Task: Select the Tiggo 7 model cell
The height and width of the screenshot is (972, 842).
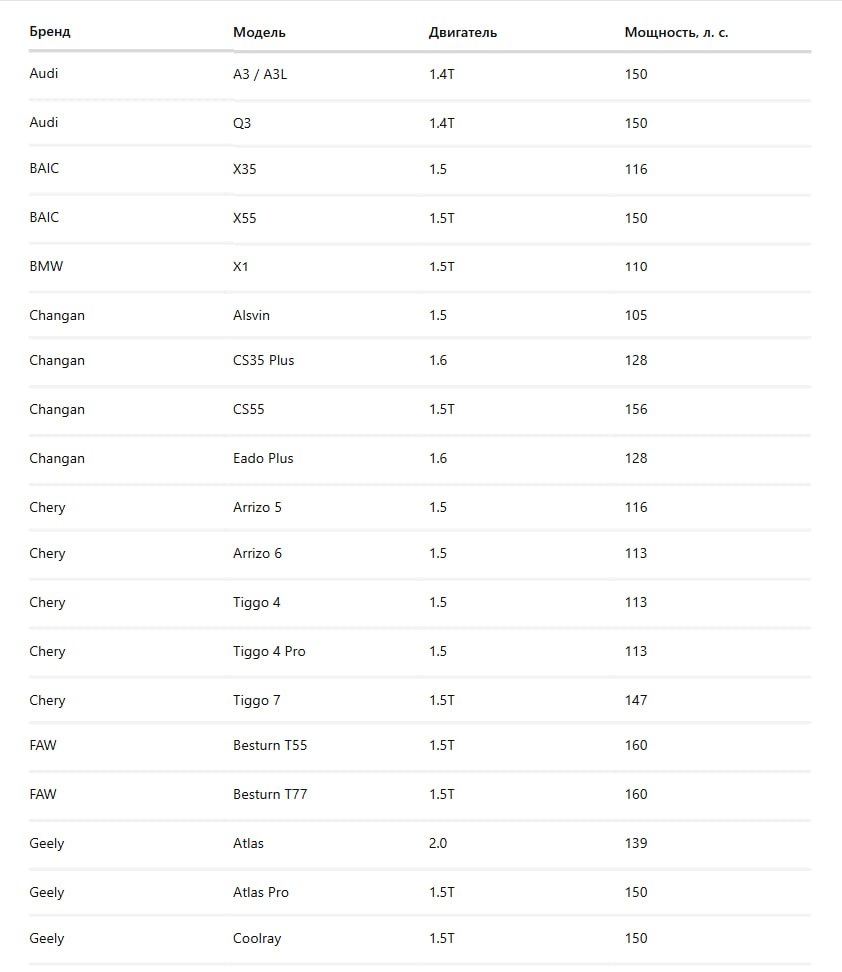Action: coord(257,700)
